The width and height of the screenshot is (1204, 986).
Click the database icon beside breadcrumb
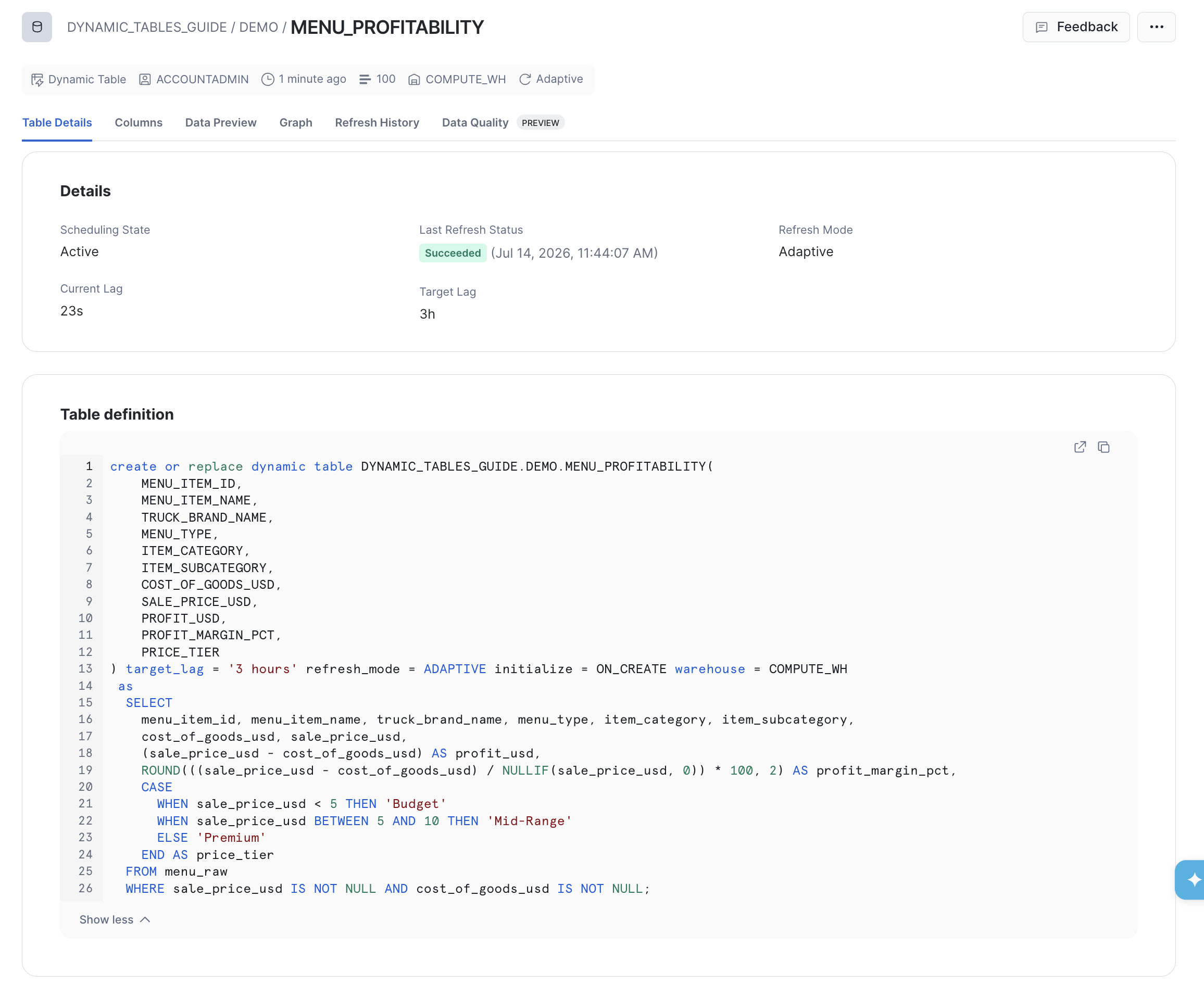pyautogui.click(x=37, y=27)
